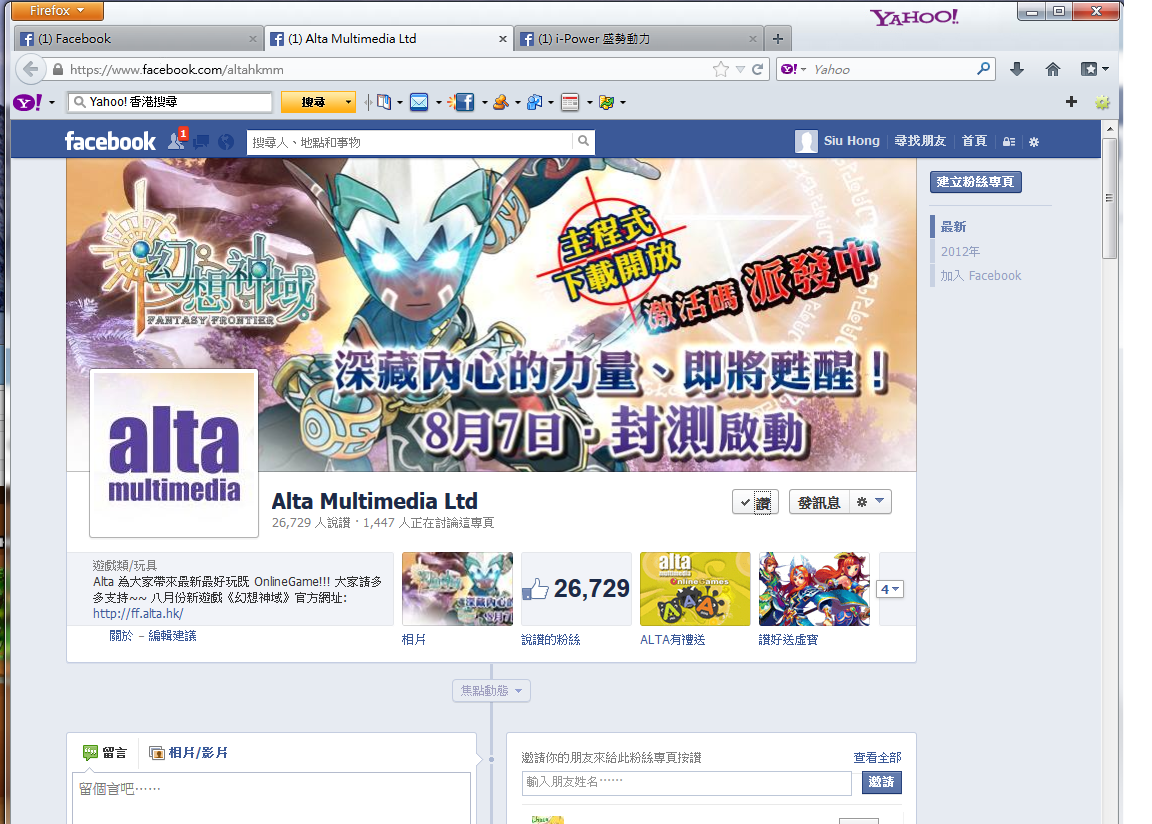
Task: Click the auction gavel icon on Yahoo toolbar
Action: 501,102
